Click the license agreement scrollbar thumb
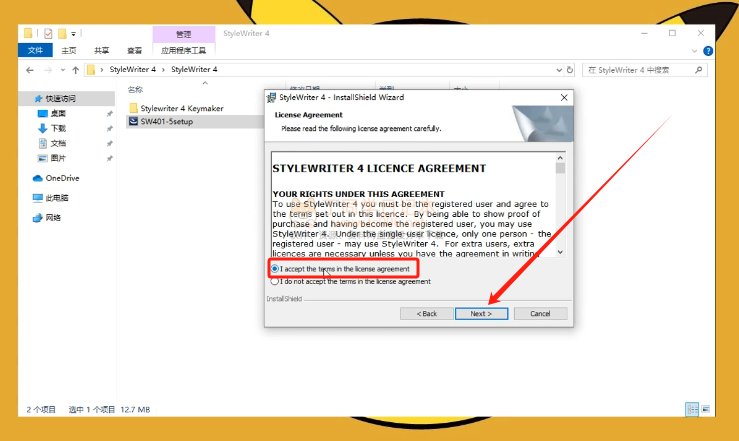The width and height of the screenshot is (739, 441). point(560,168)
